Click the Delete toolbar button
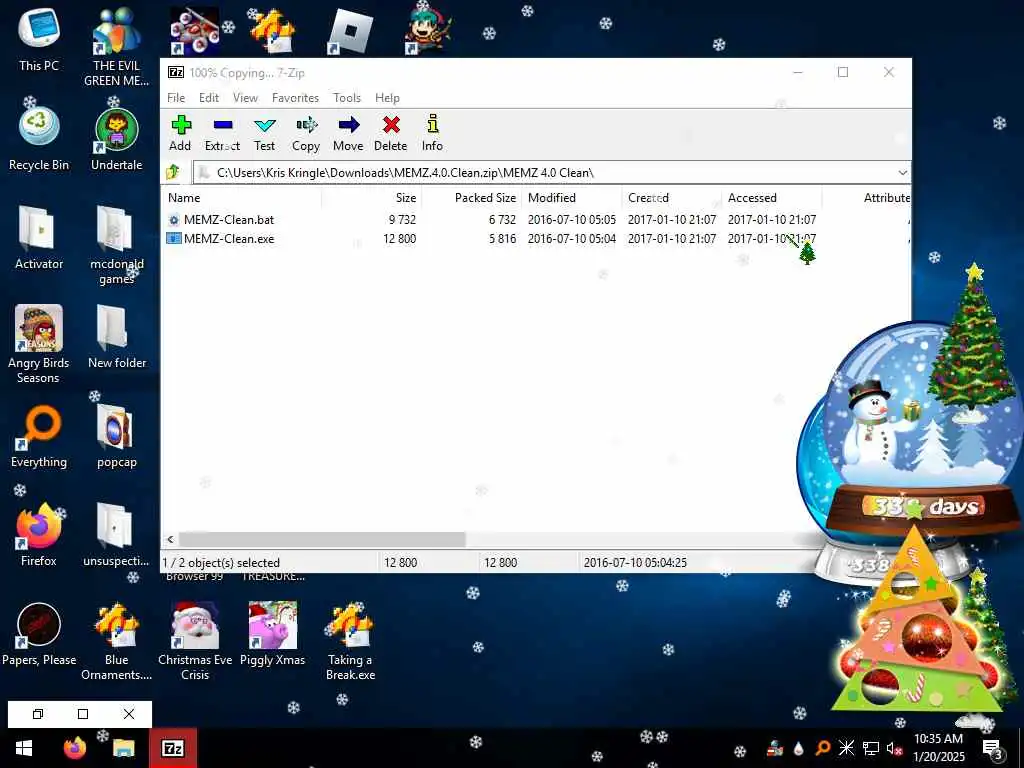 point(391,133)
